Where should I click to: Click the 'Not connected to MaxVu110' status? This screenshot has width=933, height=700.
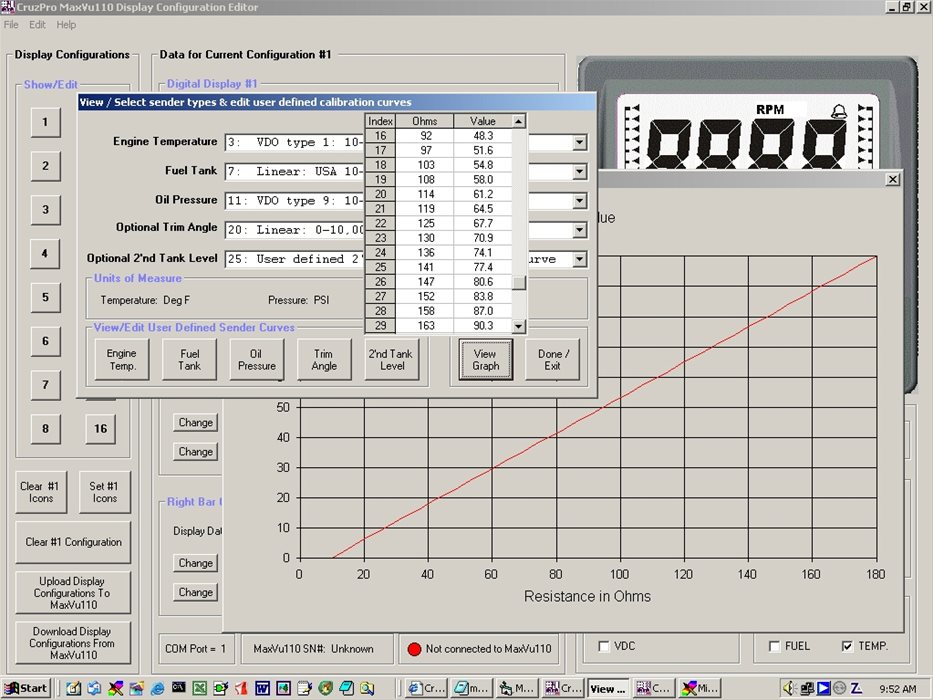pyautogui.click(x=480, y=649)
